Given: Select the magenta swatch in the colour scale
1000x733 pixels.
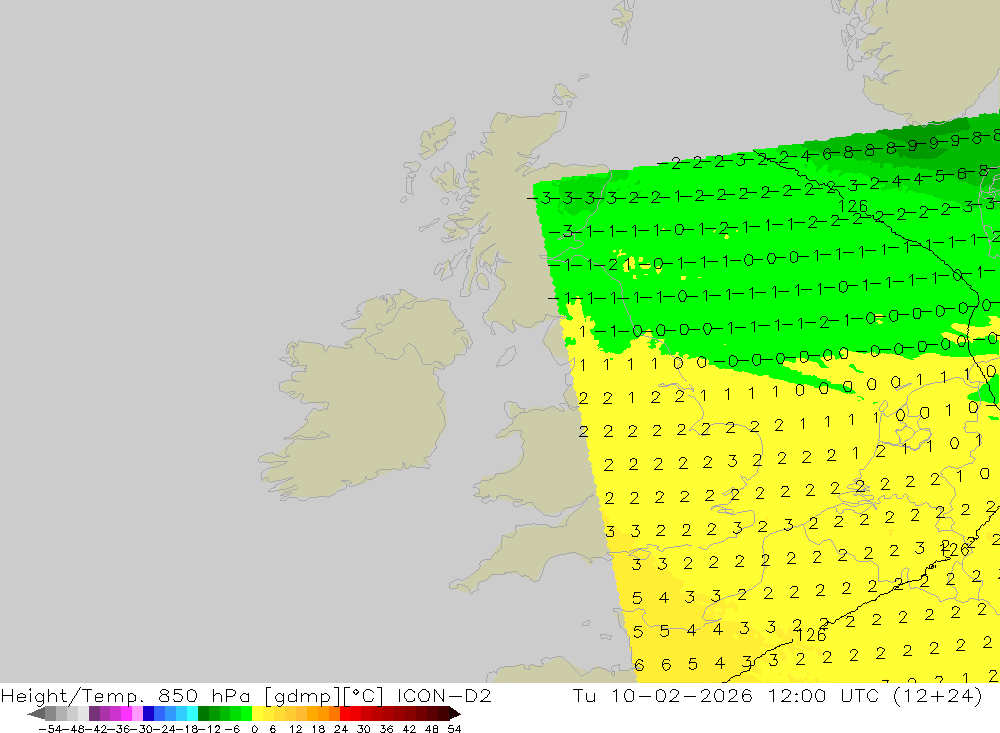Looking at the screenshot, I should [126, 713].
